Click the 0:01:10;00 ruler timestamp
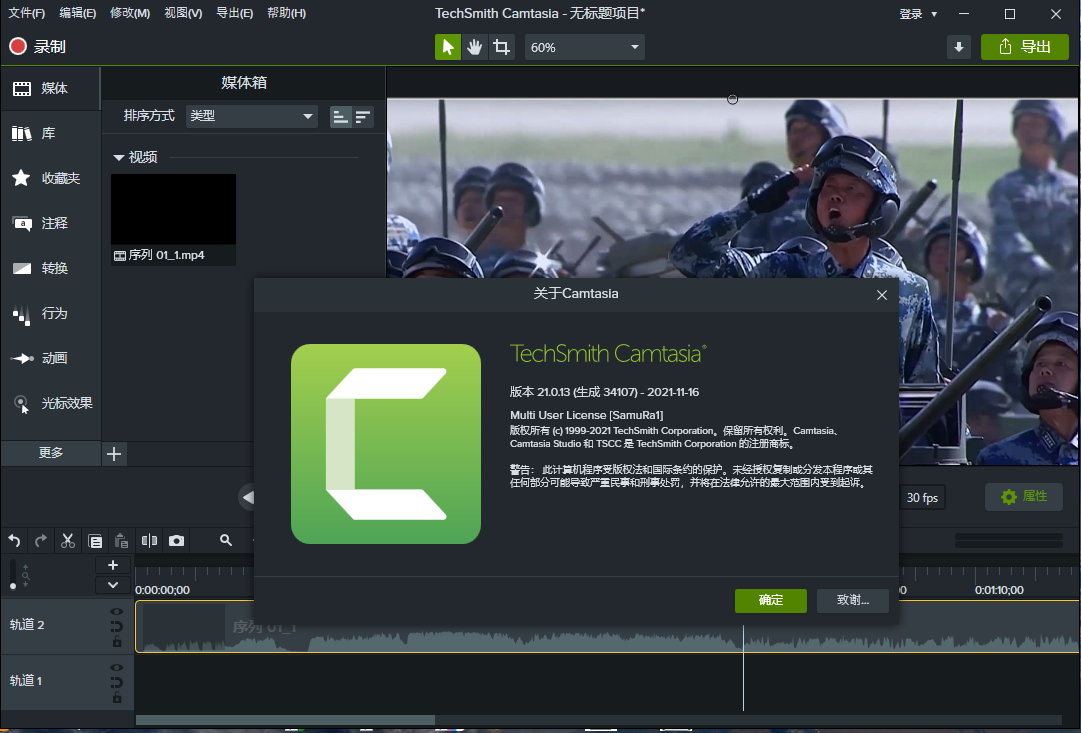Screen dimensions: 1081x733 coord(999,590)
